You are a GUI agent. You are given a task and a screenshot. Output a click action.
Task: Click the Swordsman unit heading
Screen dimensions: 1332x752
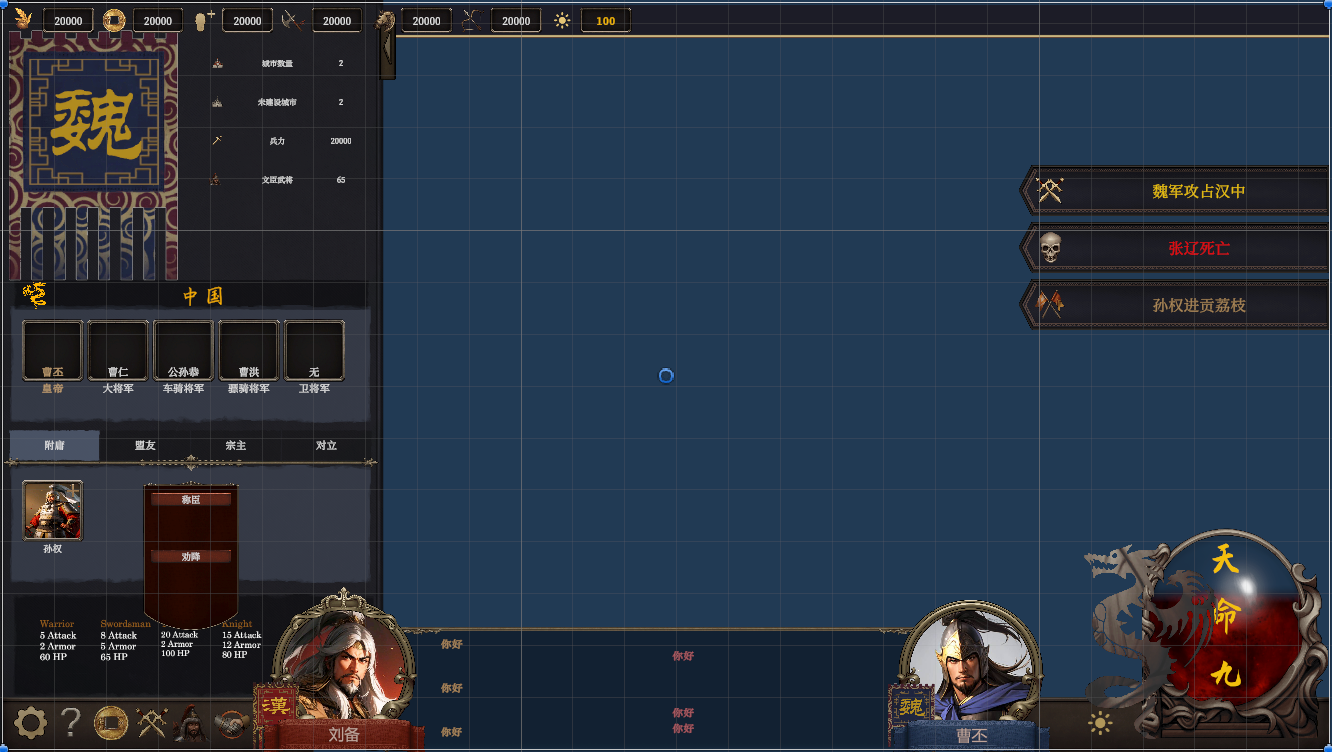pyautogui.click(x=126, y=624)
